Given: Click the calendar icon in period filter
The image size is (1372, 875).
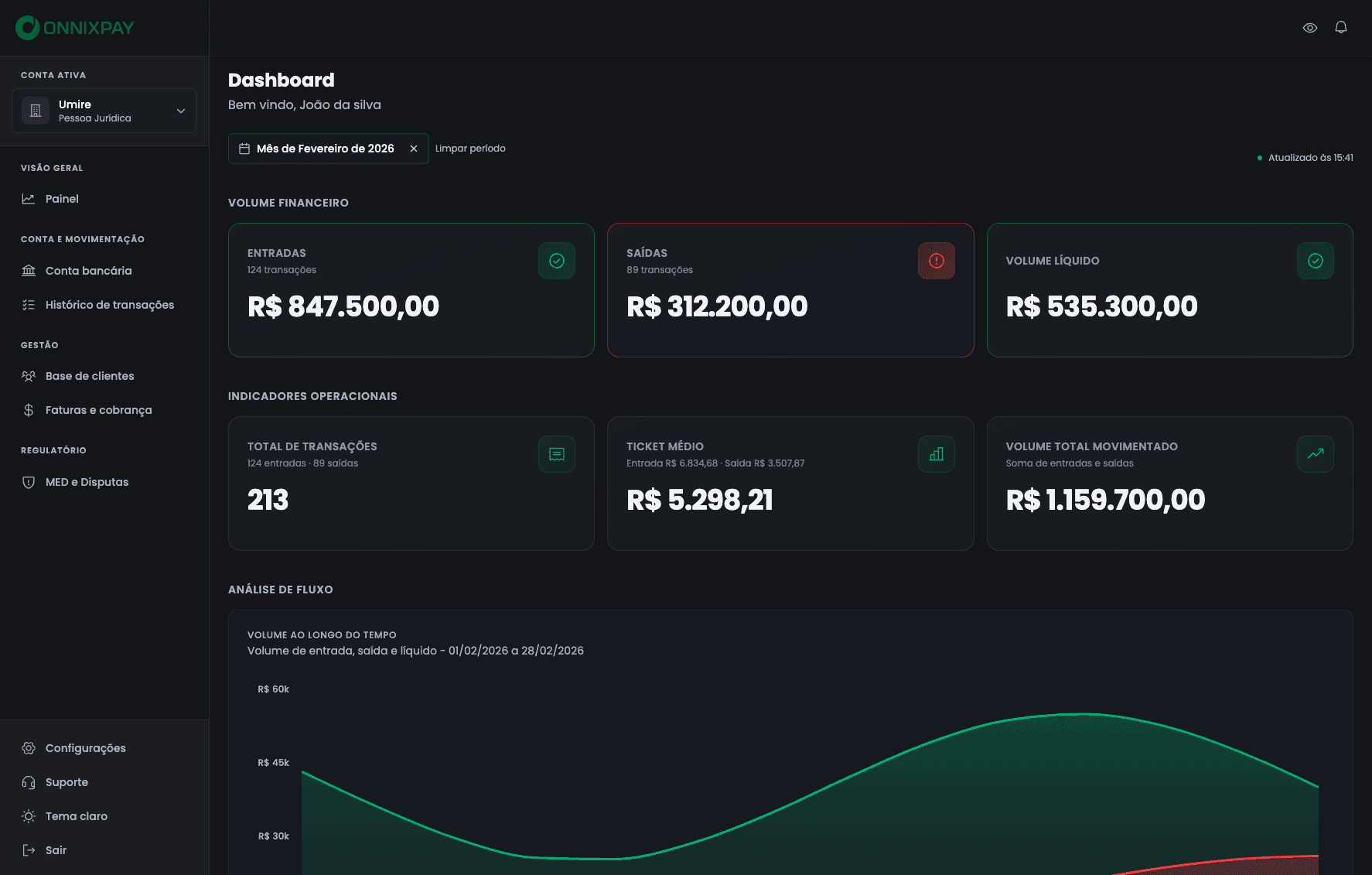Looking at the screenshot, I should pos(244,149).
